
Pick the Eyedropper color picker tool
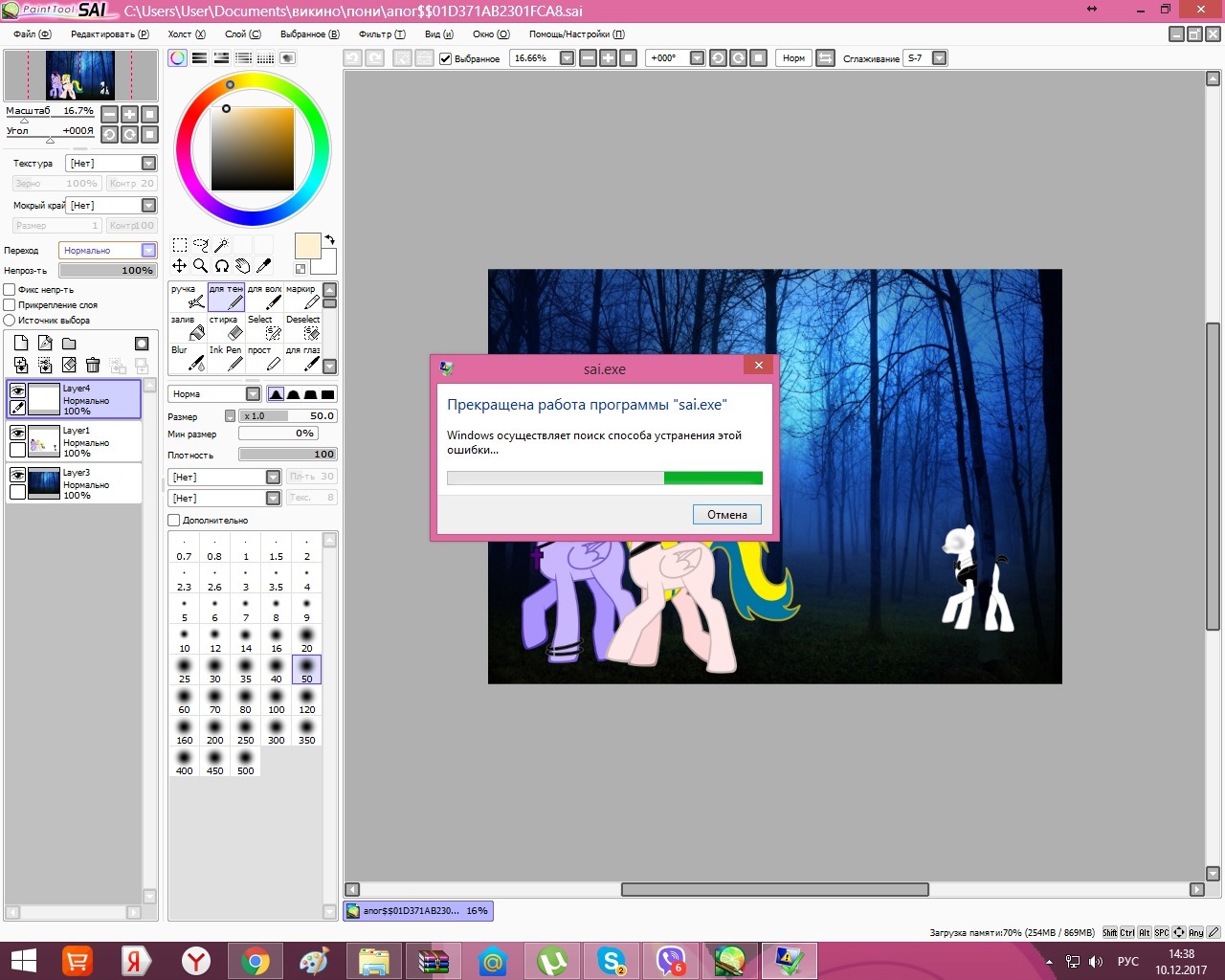click(x=264, y=266)
